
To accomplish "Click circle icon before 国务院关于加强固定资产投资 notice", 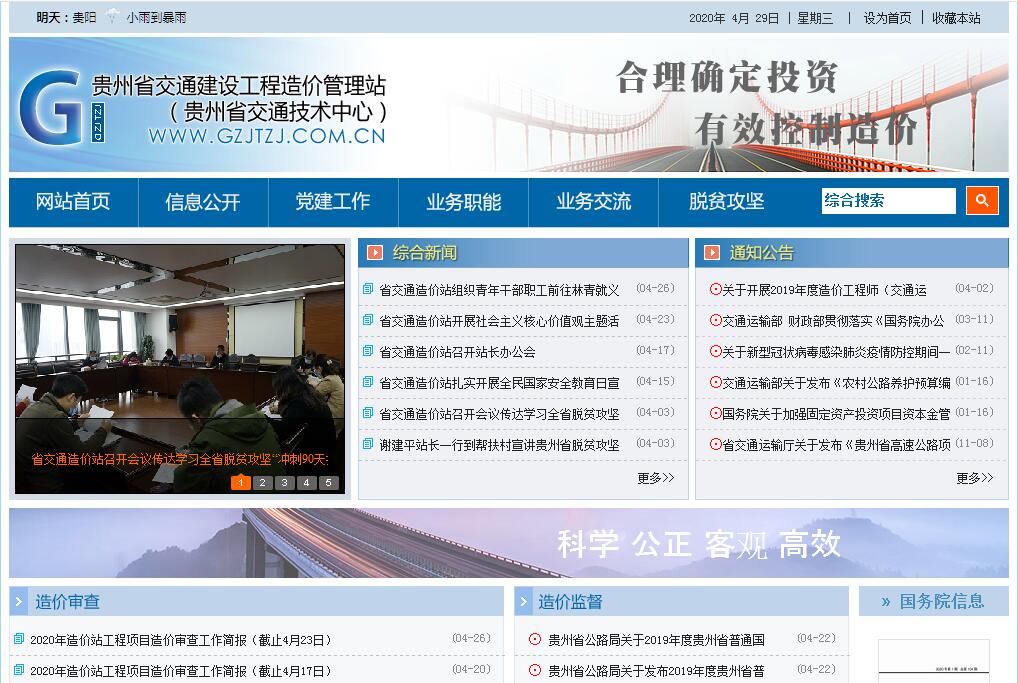I will pyautogui.click(x=715, y=413).
